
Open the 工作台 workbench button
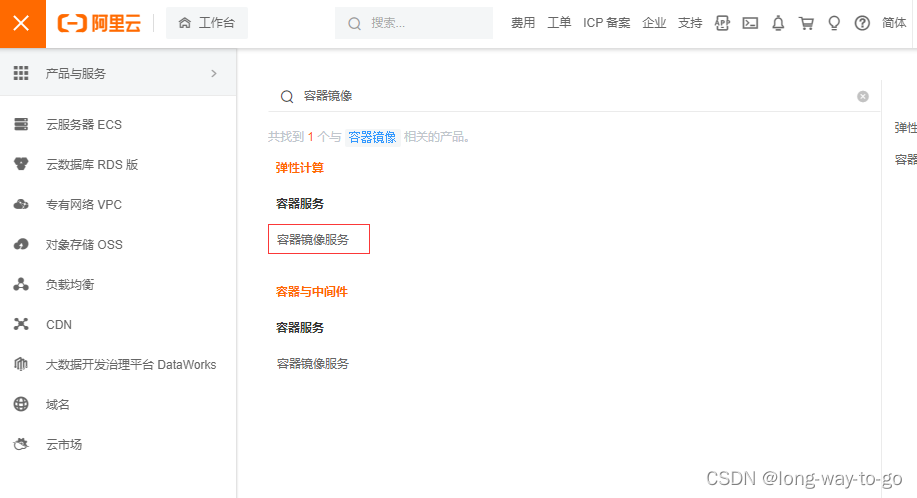click(x=207, y=23)
